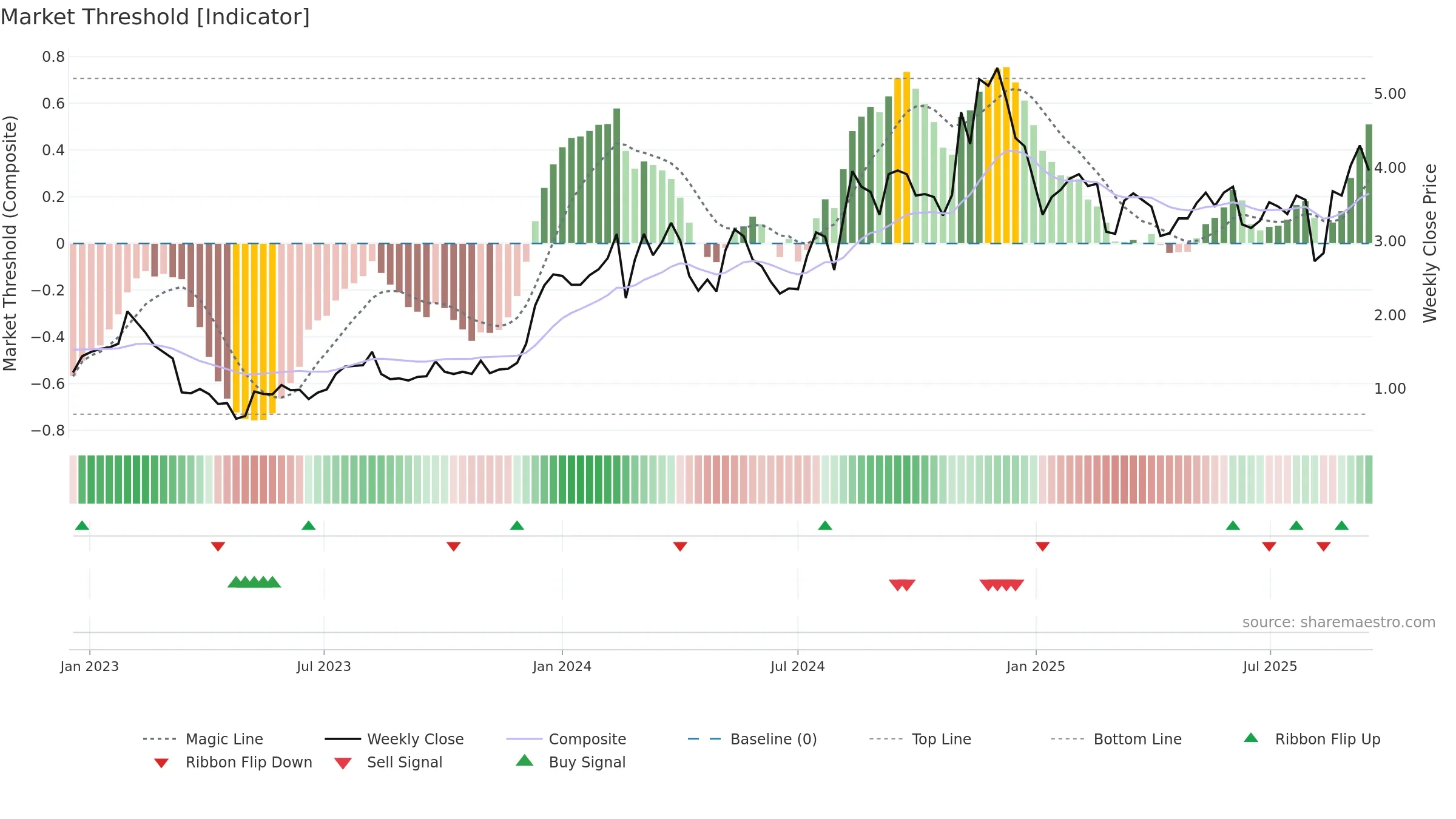The height and width of the screenshot is (819, 1456).
Task: Click the 'source: sharemaestro.com' credit text
Action: click(x=1339, y=622)
